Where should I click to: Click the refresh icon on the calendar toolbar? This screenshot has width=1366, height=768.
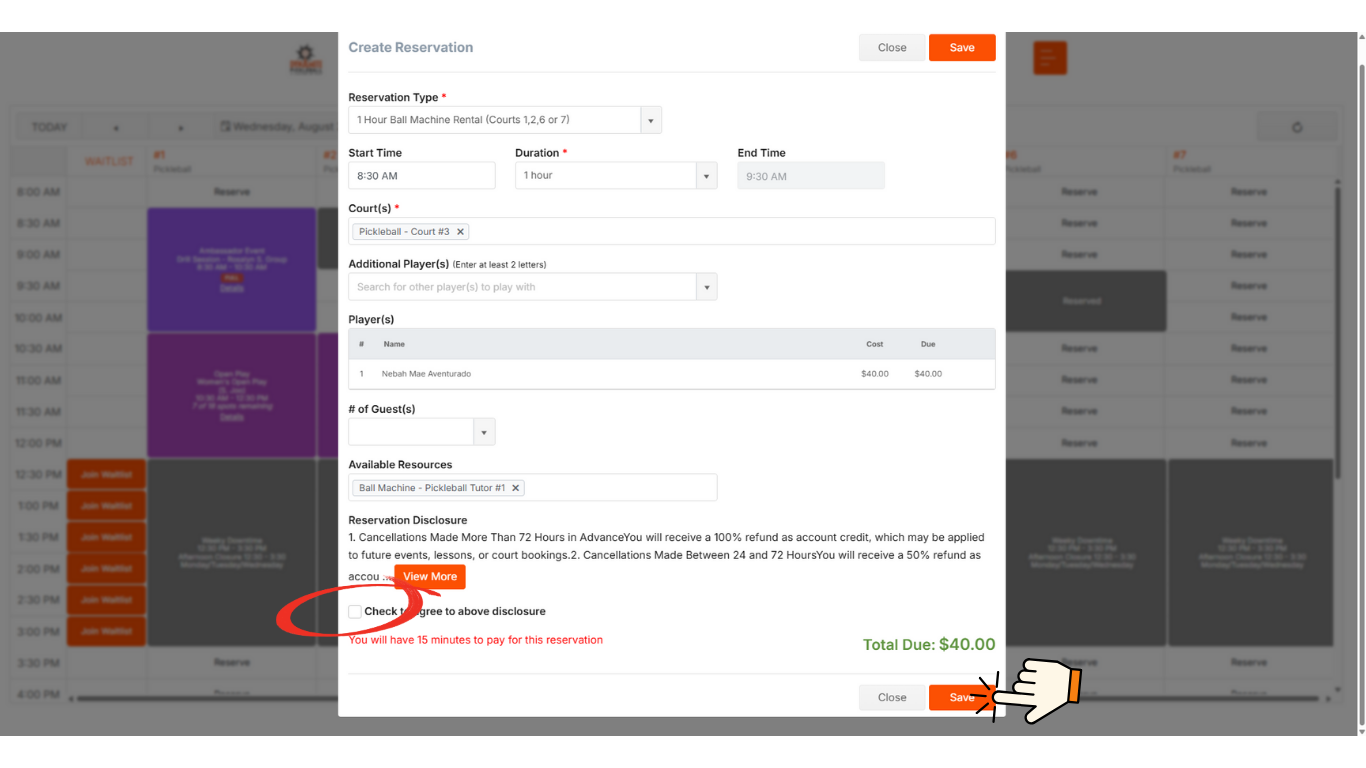pos(1297,126)
